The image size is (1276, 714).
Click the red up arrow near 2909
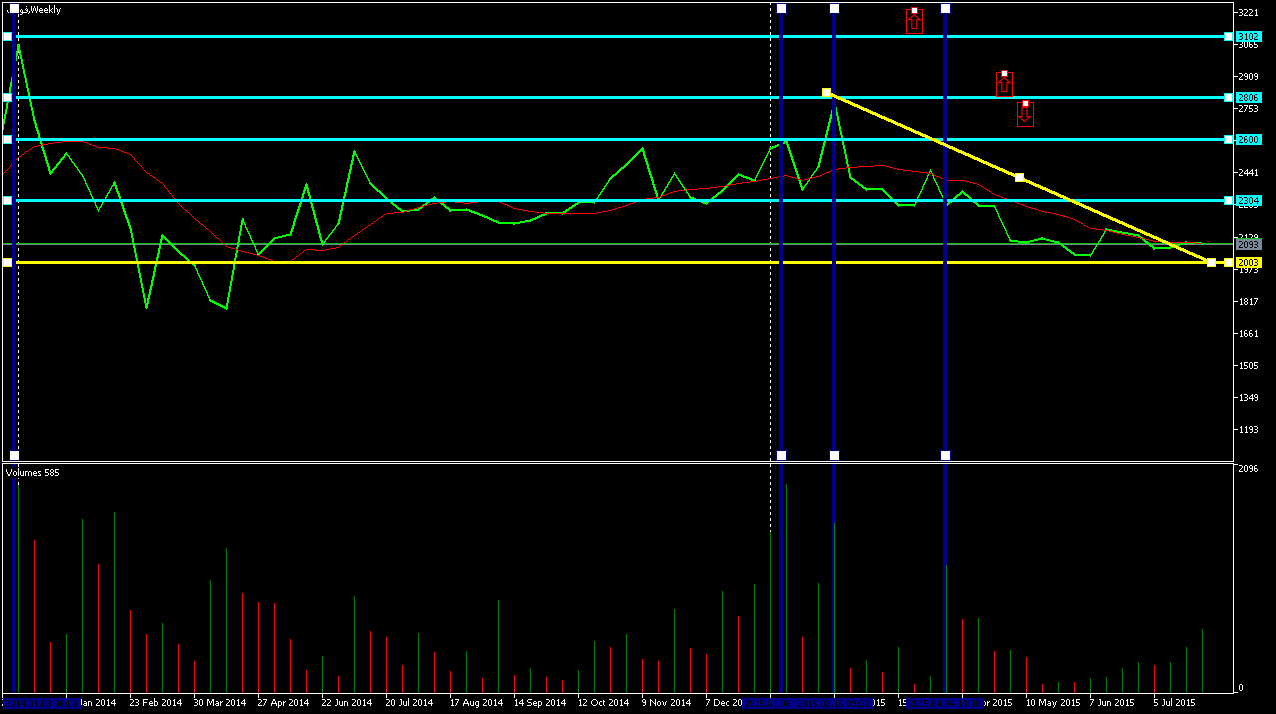pyautogui.click(x=1004, y=84)
